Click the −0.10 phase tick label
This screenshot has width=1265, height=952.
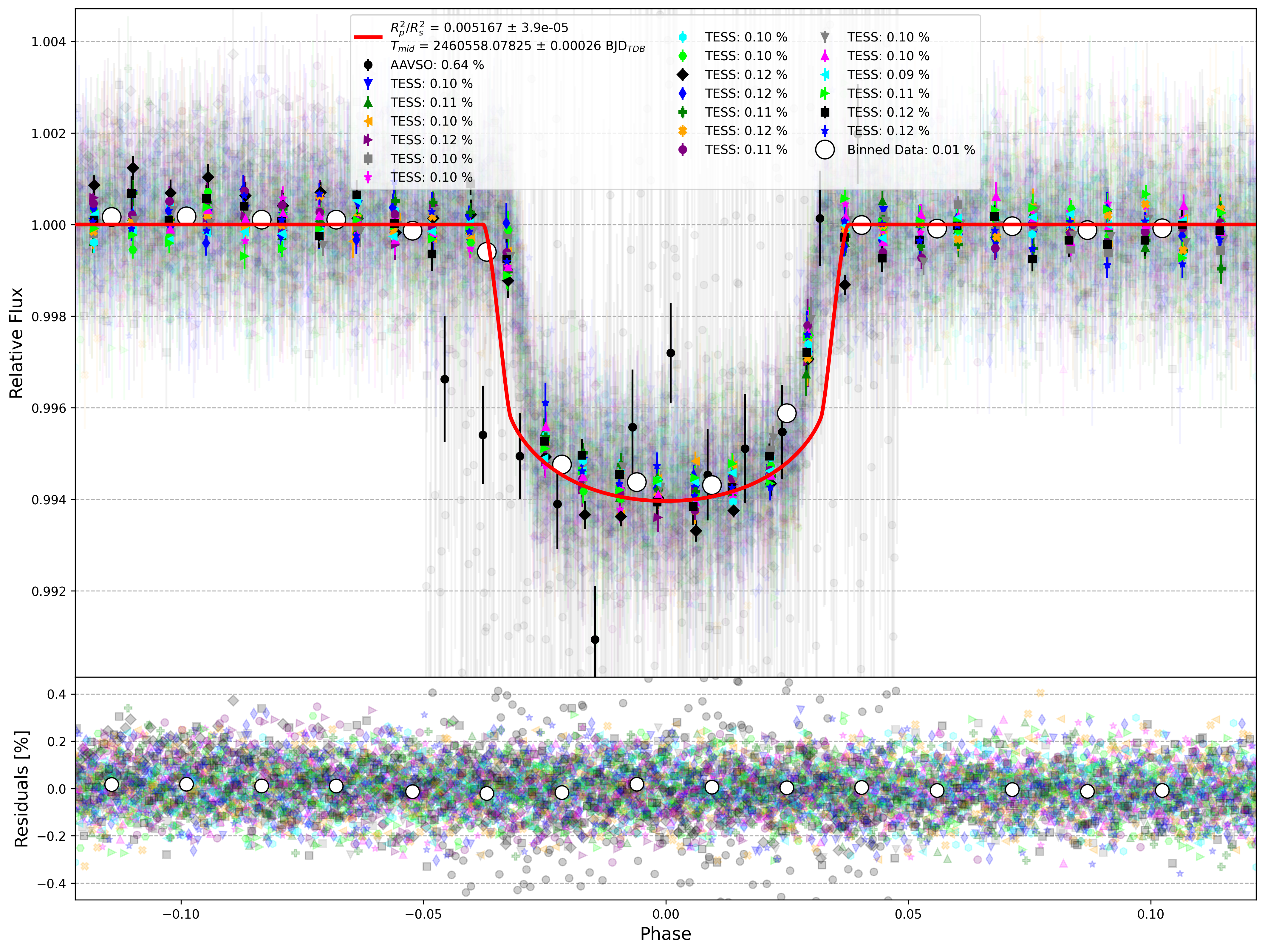tap(181, 914)
